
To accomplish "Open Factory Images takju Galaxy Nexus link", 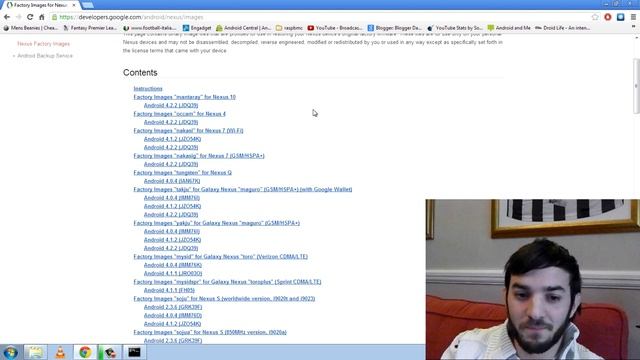I will [x=243, y=189].
